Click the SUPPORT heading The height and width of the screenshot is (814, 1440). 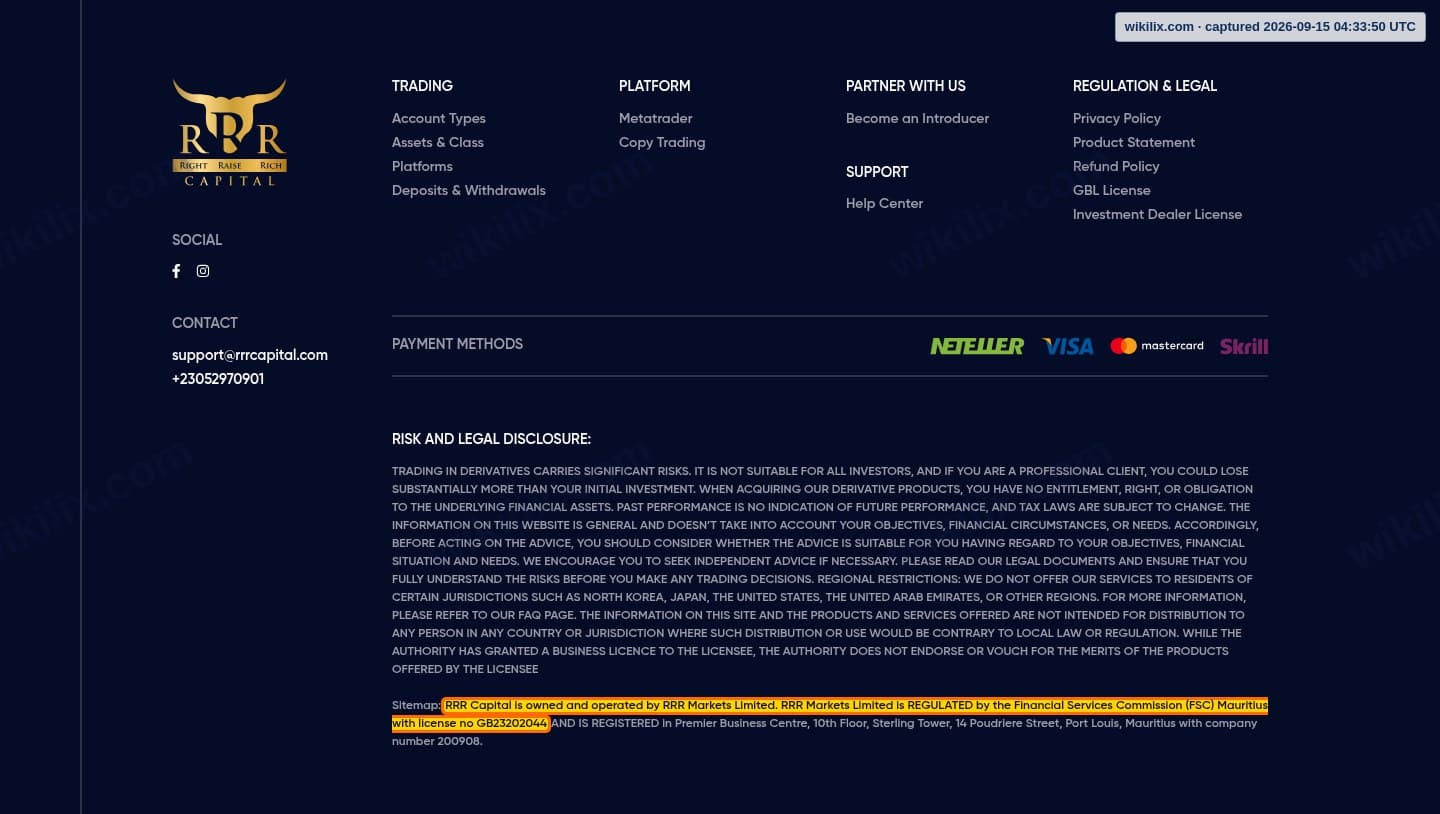(x=877, y=172)
